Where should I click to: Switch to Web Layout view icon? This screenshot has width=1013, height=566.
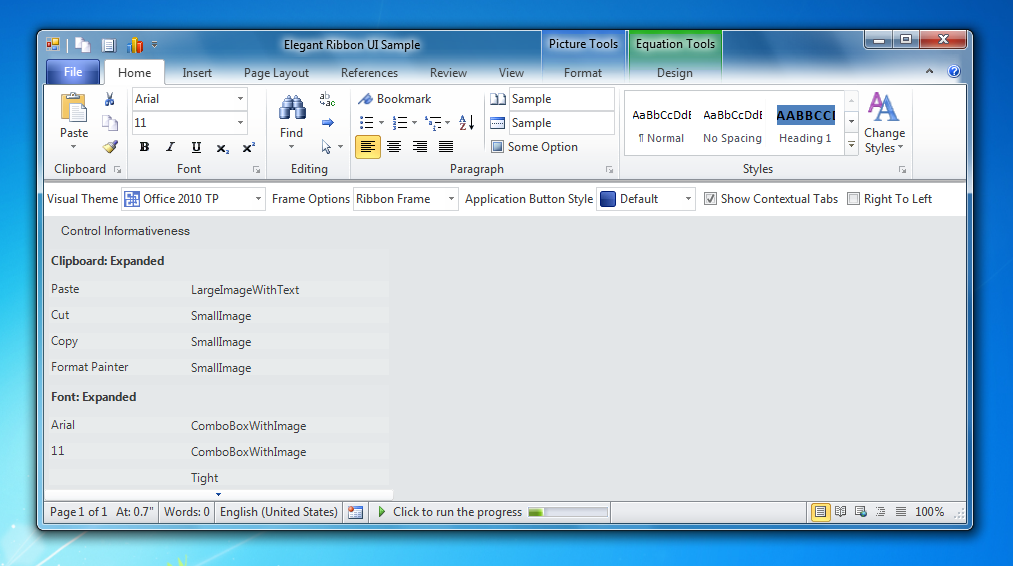[x=861, y=512]
